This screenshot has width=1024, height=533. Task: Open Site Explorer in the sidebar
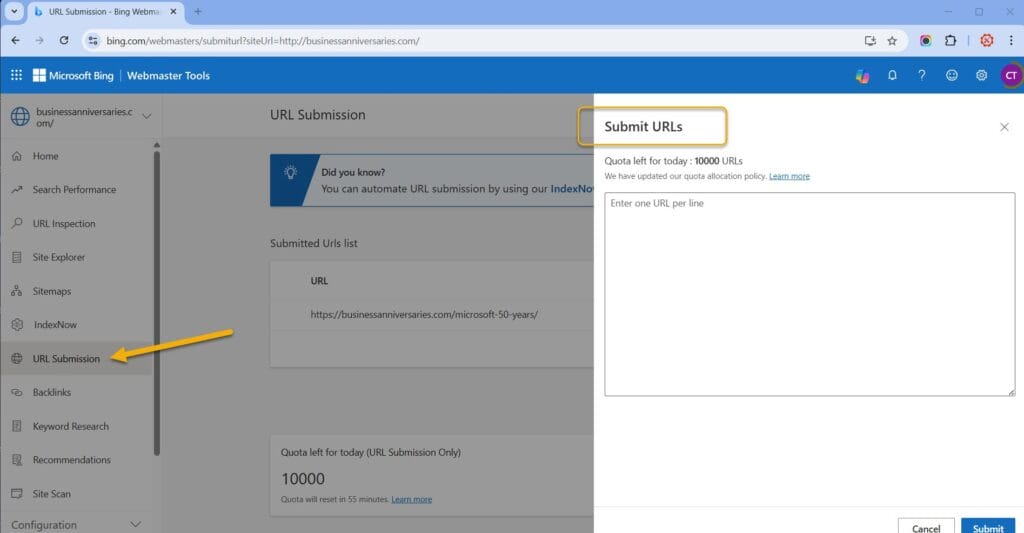[59, 257]
